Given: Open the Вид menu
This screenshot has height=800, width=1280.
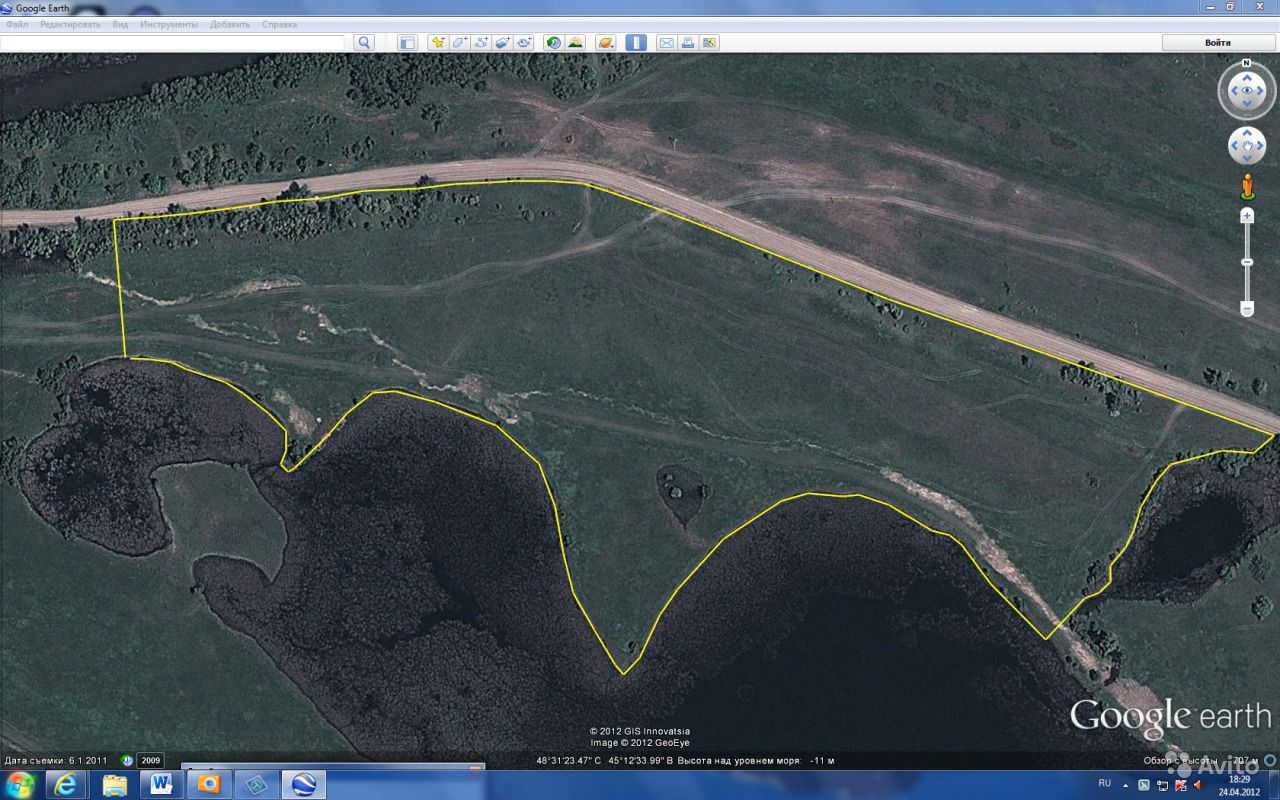Looking at the screenshot, I should pyautogui.click(x=120, y=24).
